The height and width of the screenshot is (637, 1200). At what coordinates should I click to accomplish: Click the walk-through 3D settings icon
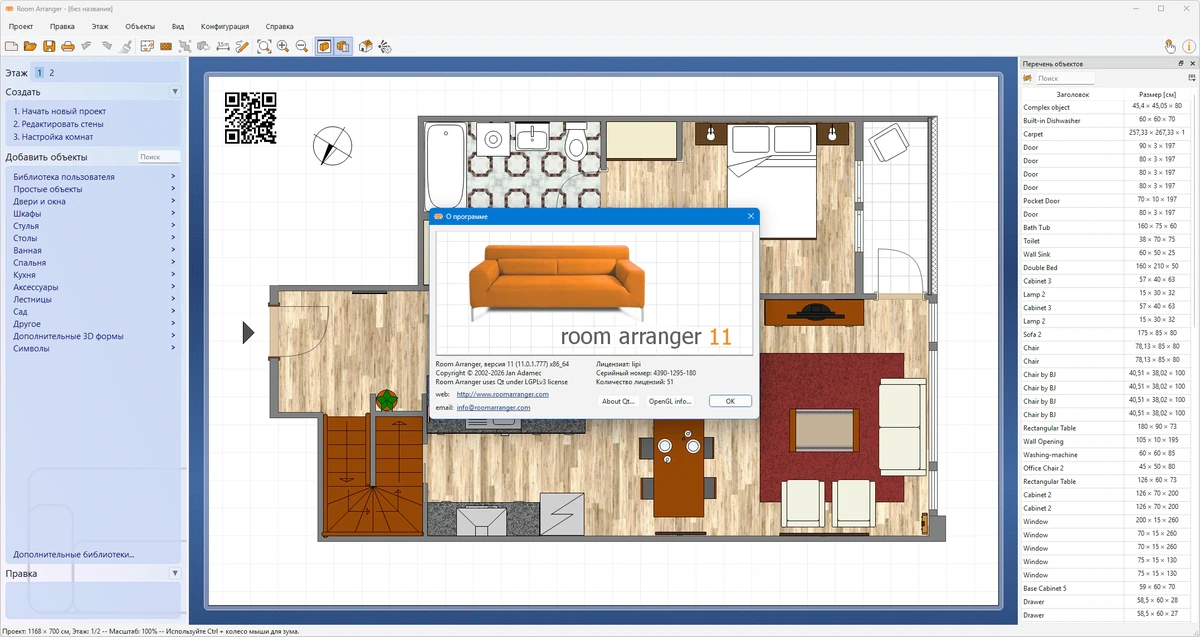point(385,46)
